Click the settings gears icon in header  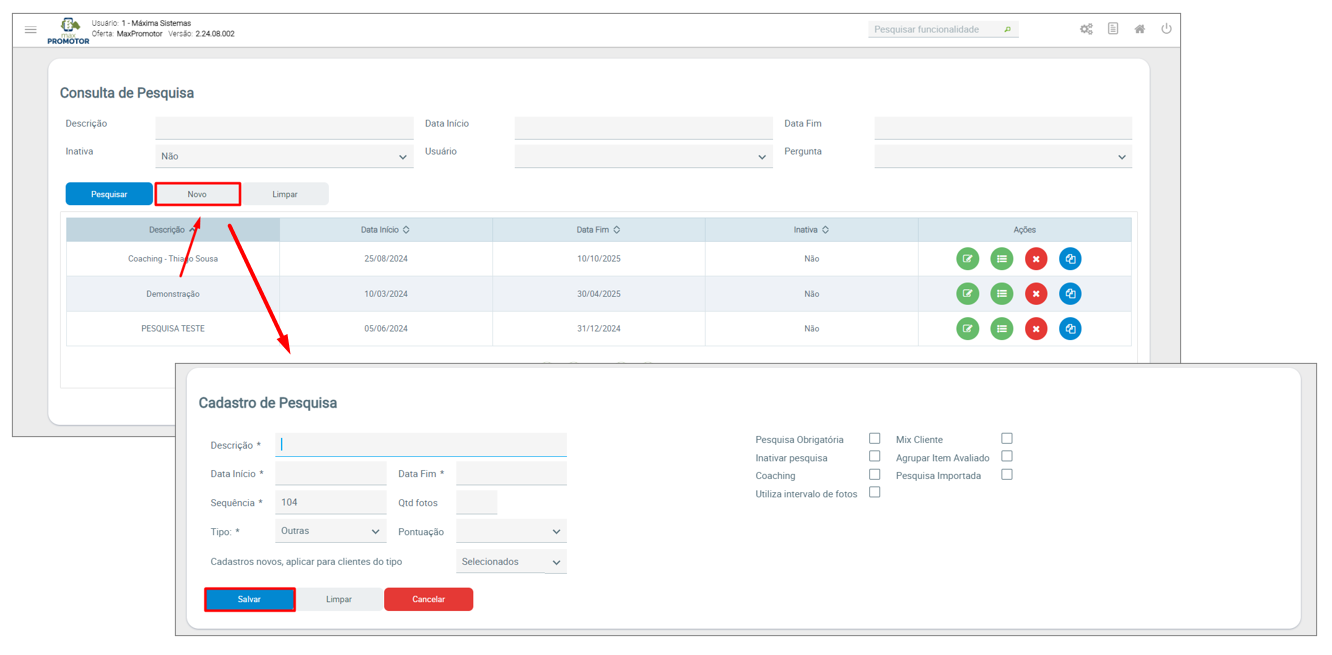coord(1086,30)
